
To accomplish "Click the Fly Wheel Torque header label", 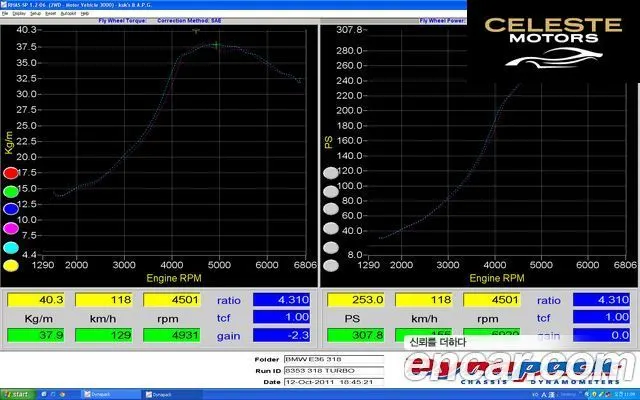I will point(122,20).
